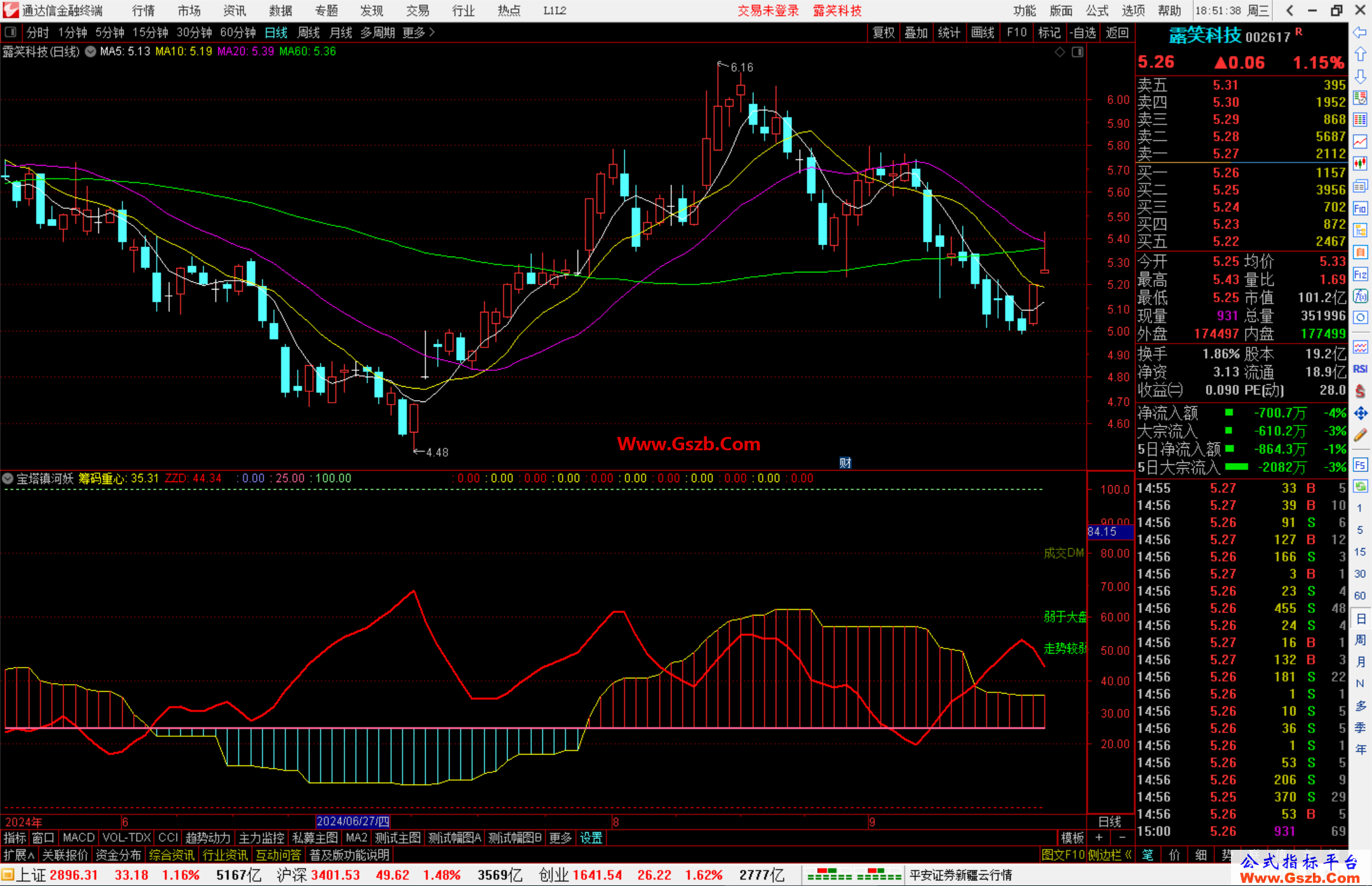Toggle the round indicator button beside 宝塔镇河妖
This screenshot has height=886, width=1372.
[8, 478]
